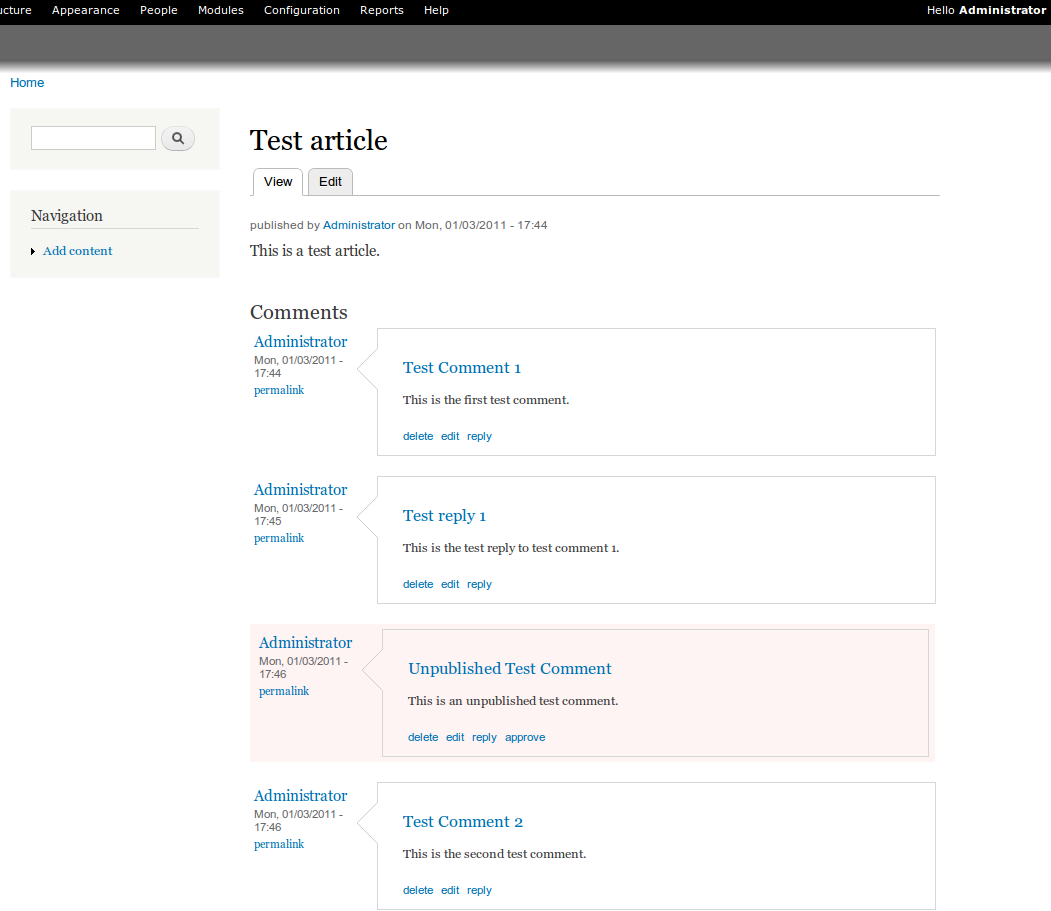Viewport: 1051px width, 911px height.
Task: Open the Appearance admin menu
Action: tap(85, 10)
